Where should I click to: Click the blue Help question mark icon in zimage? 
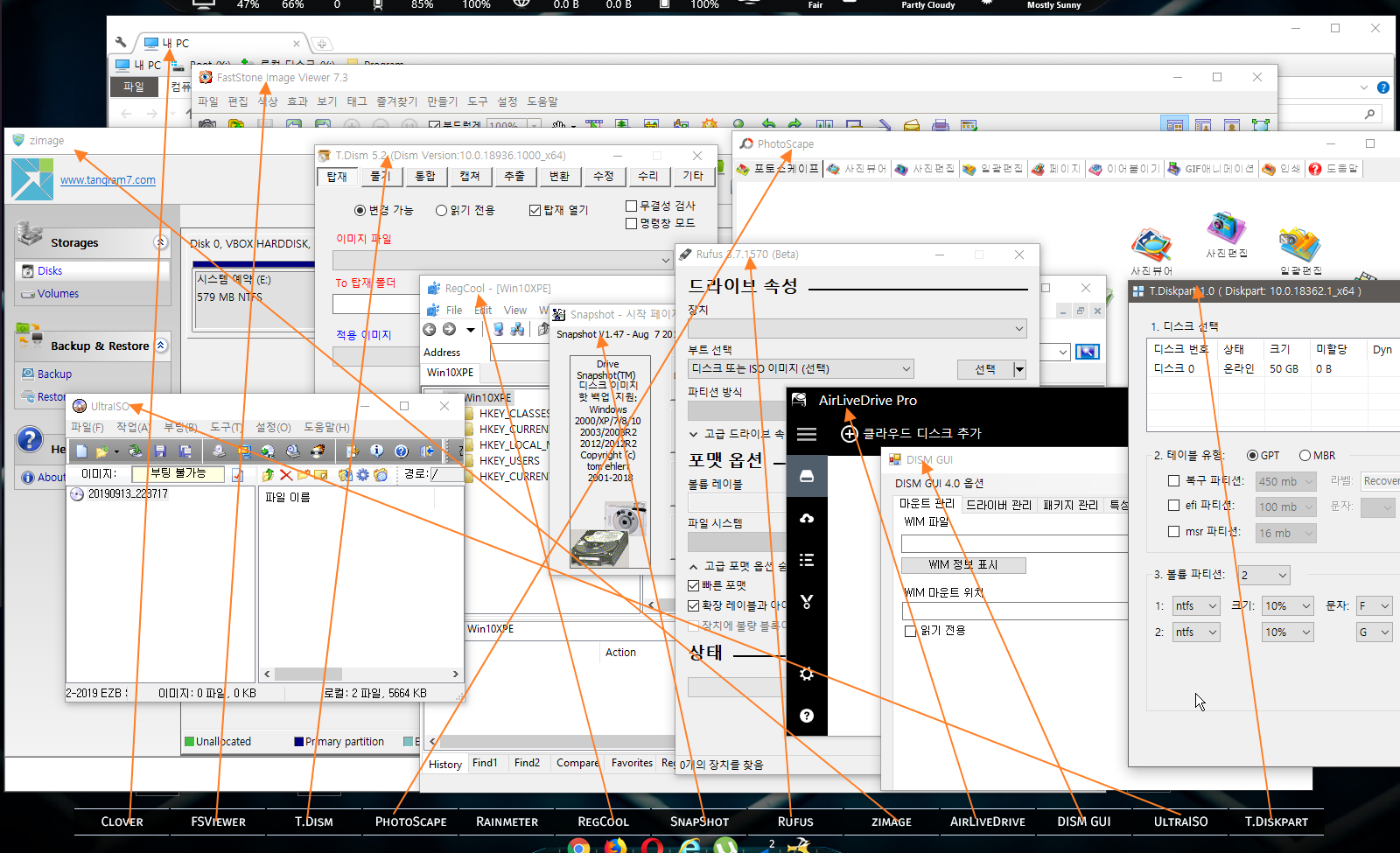click(30, 439)
